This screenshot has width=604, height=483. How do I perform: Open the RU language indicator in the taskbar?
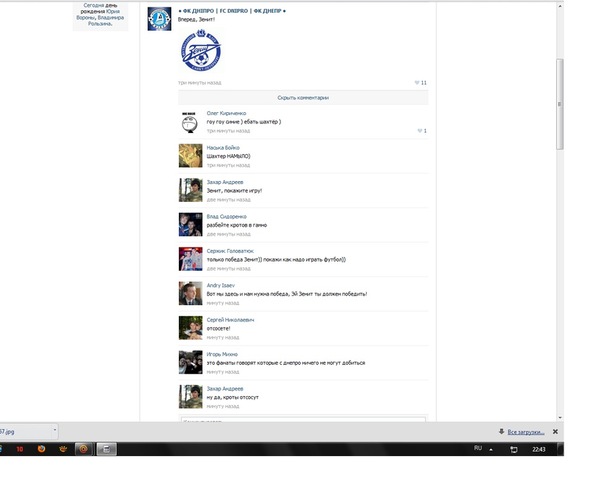click(477, 449)
